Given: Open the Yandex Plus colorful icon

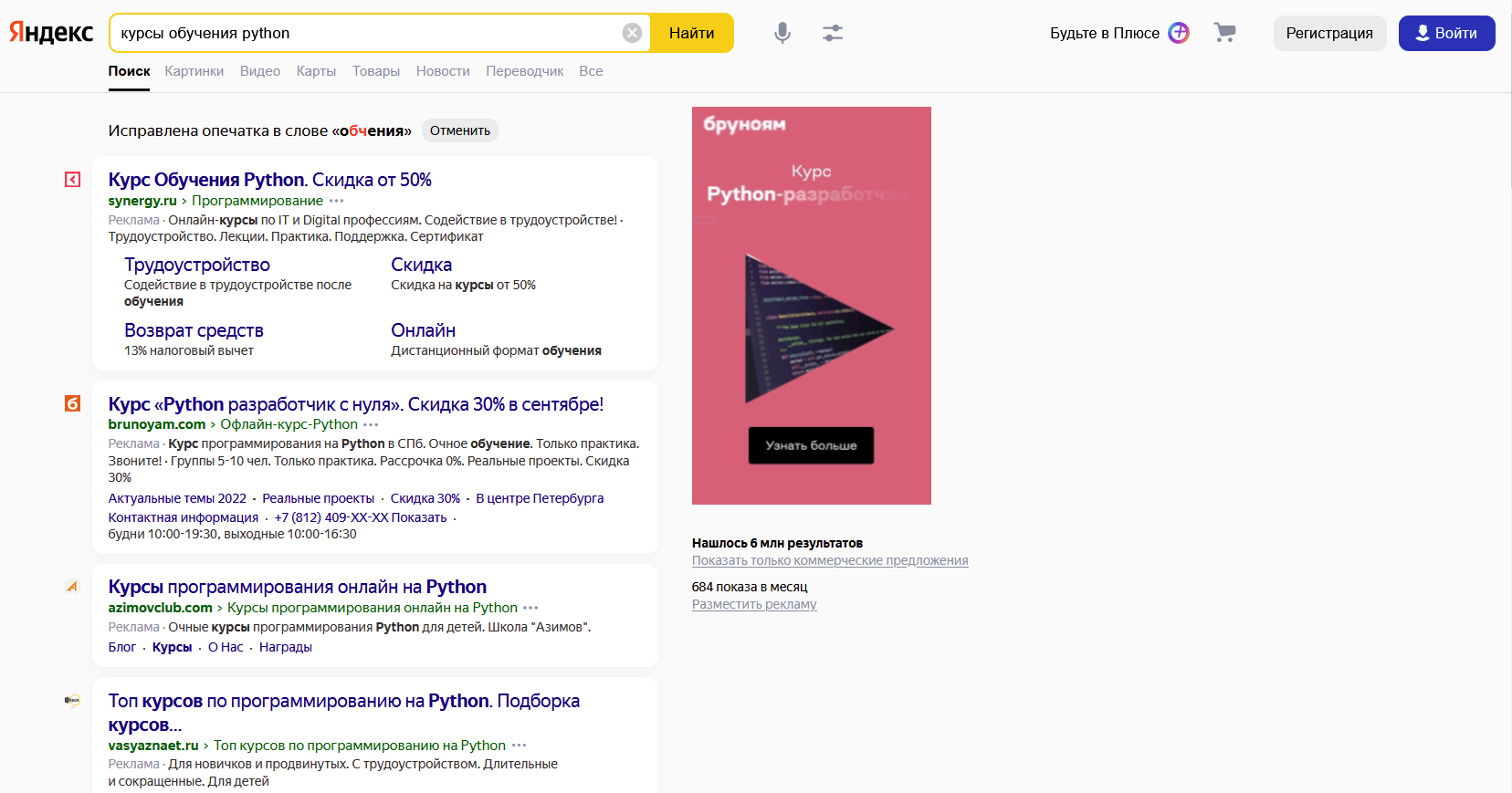Looking at the screenshot, I should pos(1179,33).
